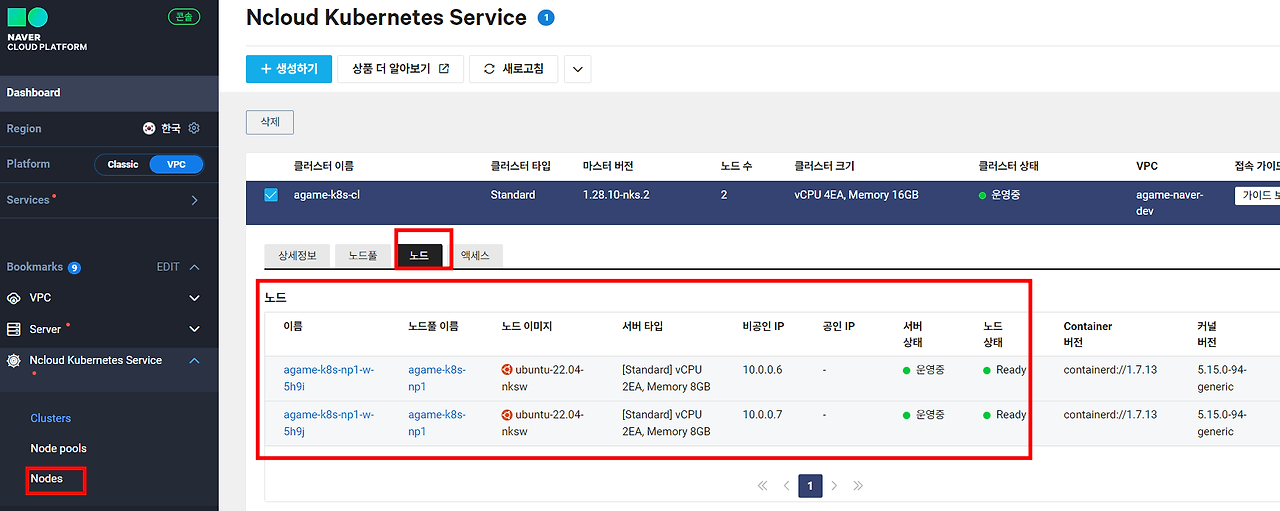The width and height of the screenshot is (1280, 511).
Task: Expand the Services menu chevron
Action: click(195, 200)
